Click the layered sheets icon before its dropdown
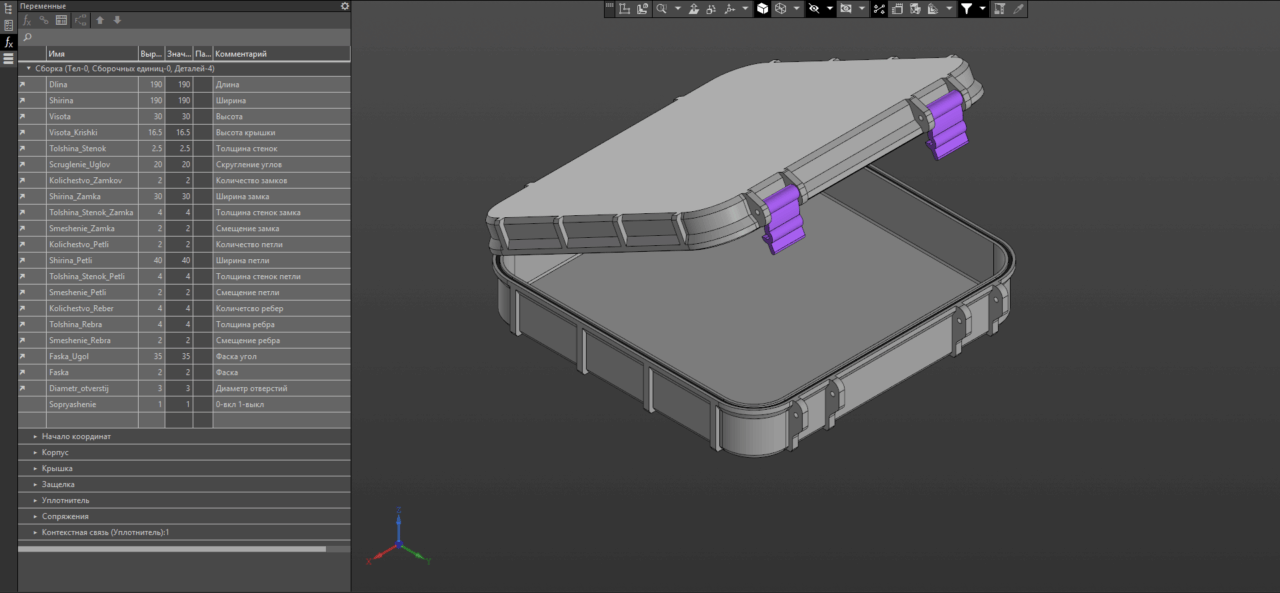 point(933,9)
